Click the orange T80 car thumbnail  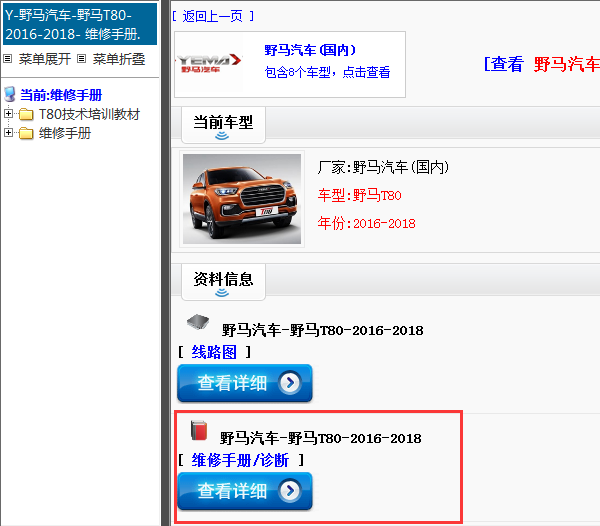(242, 199)
